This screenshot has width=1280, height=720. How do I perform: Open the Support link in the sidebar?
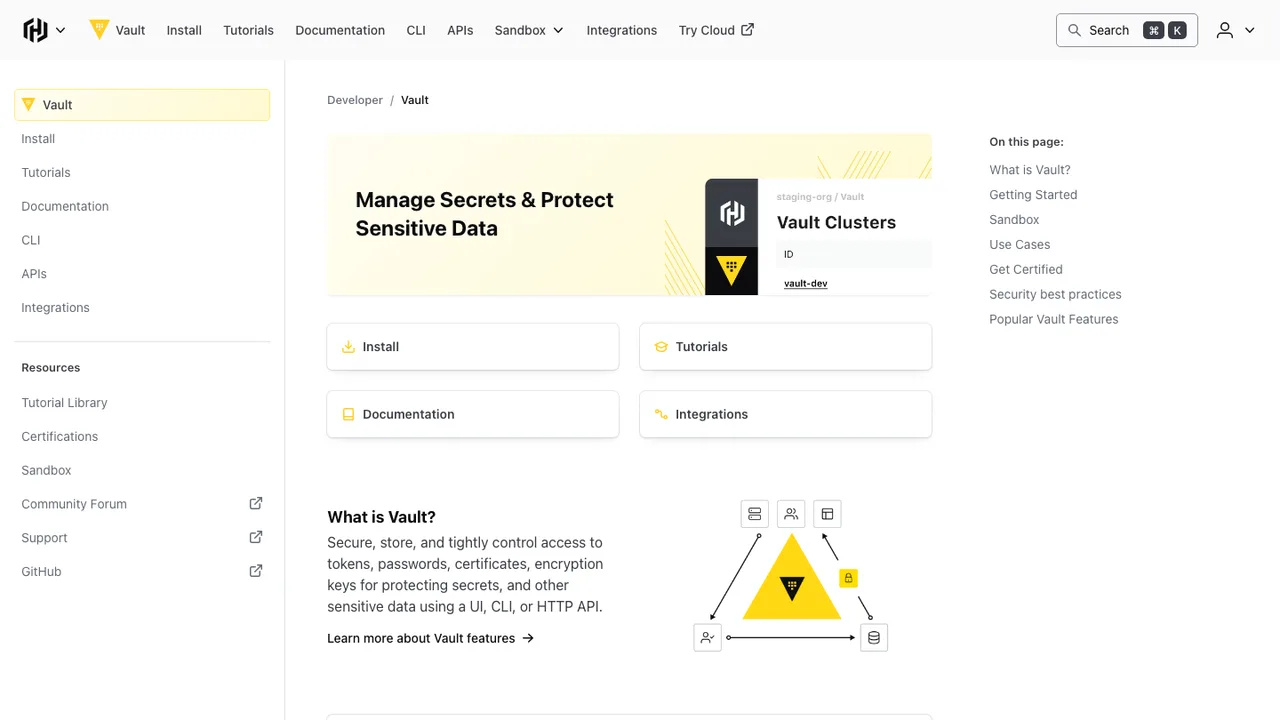44,538
